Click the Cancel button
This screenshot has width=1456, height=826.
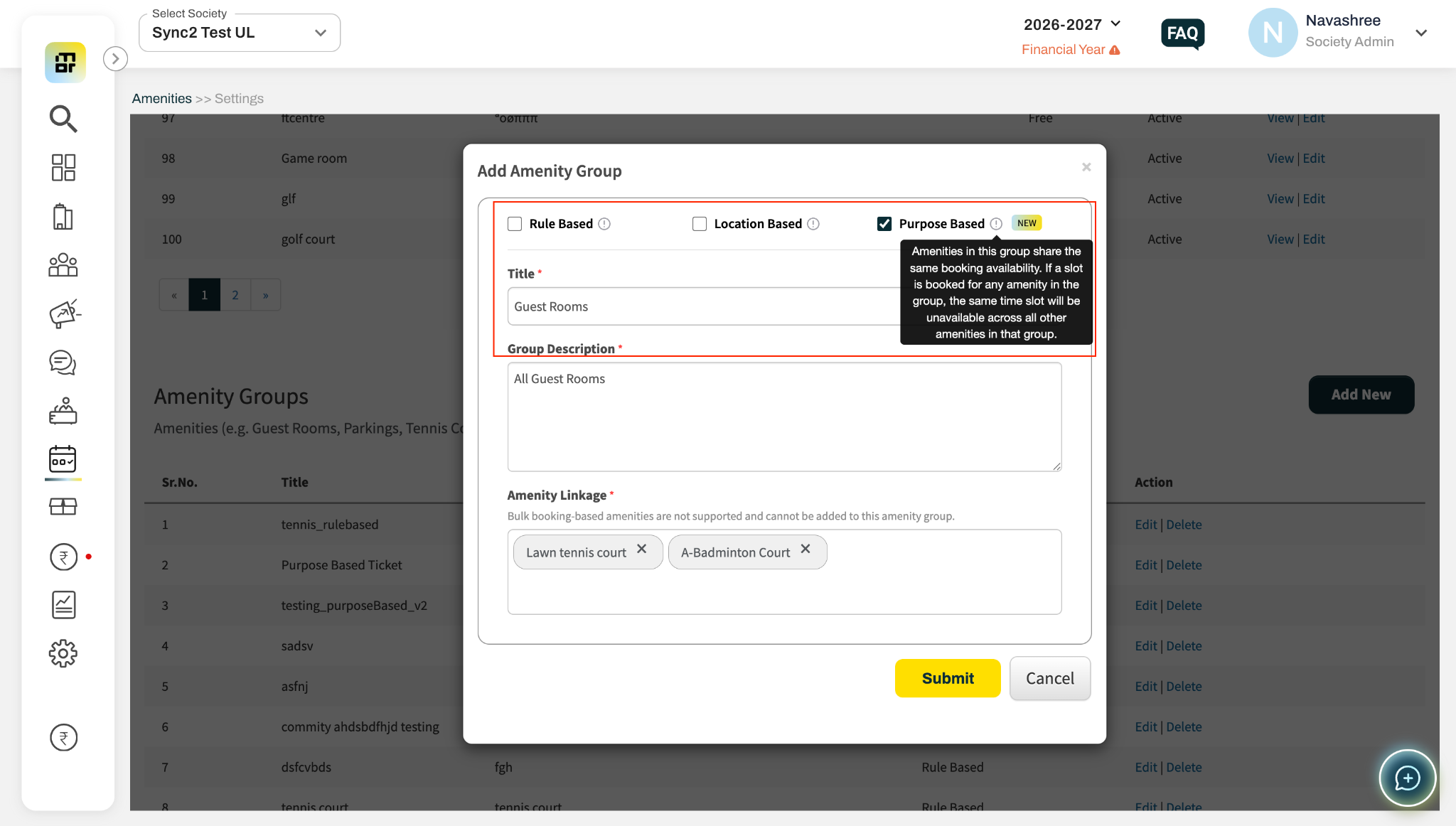(x=1049, y=678)
